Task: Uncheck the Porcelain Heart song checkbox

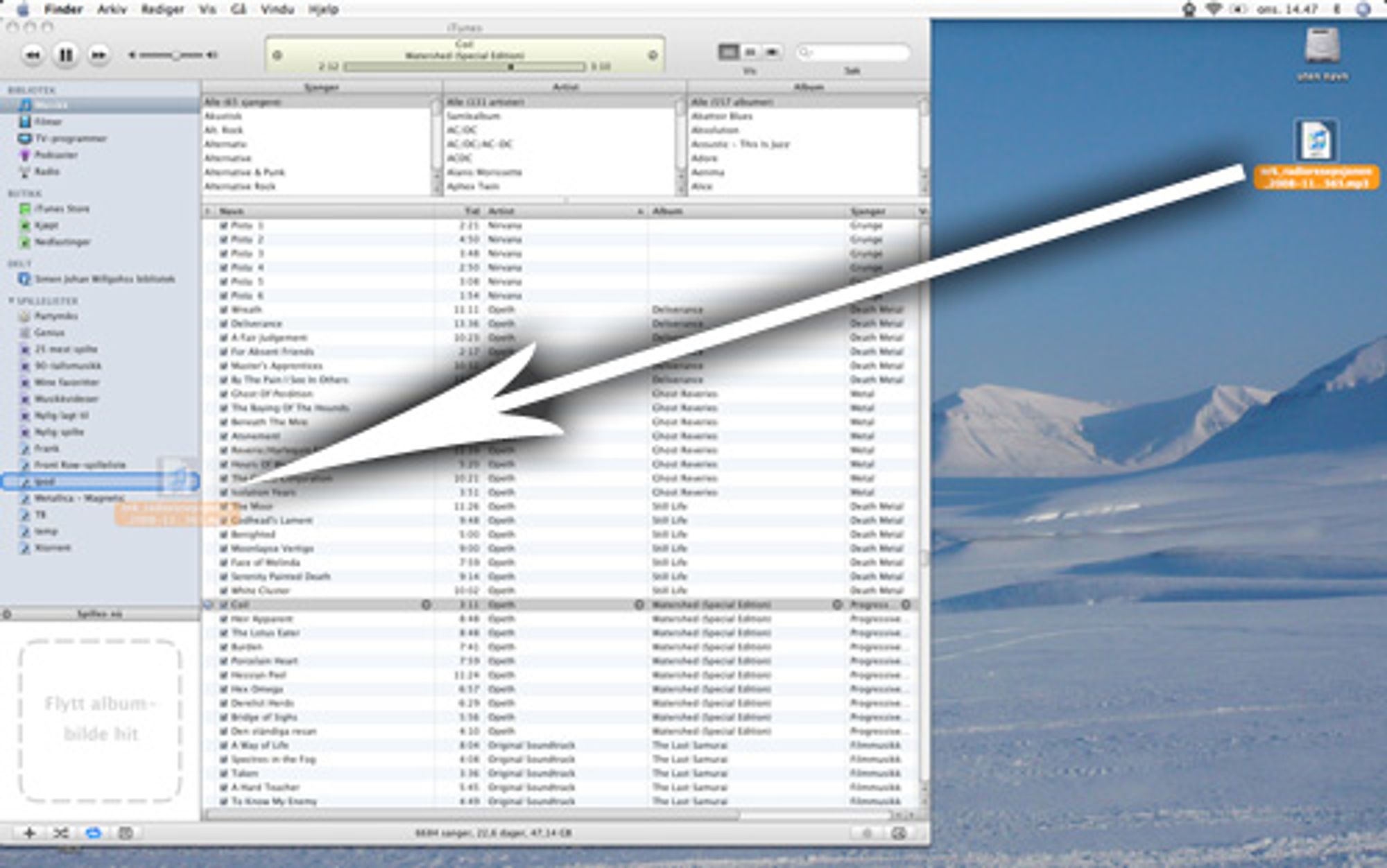Action: click(224, 661)
